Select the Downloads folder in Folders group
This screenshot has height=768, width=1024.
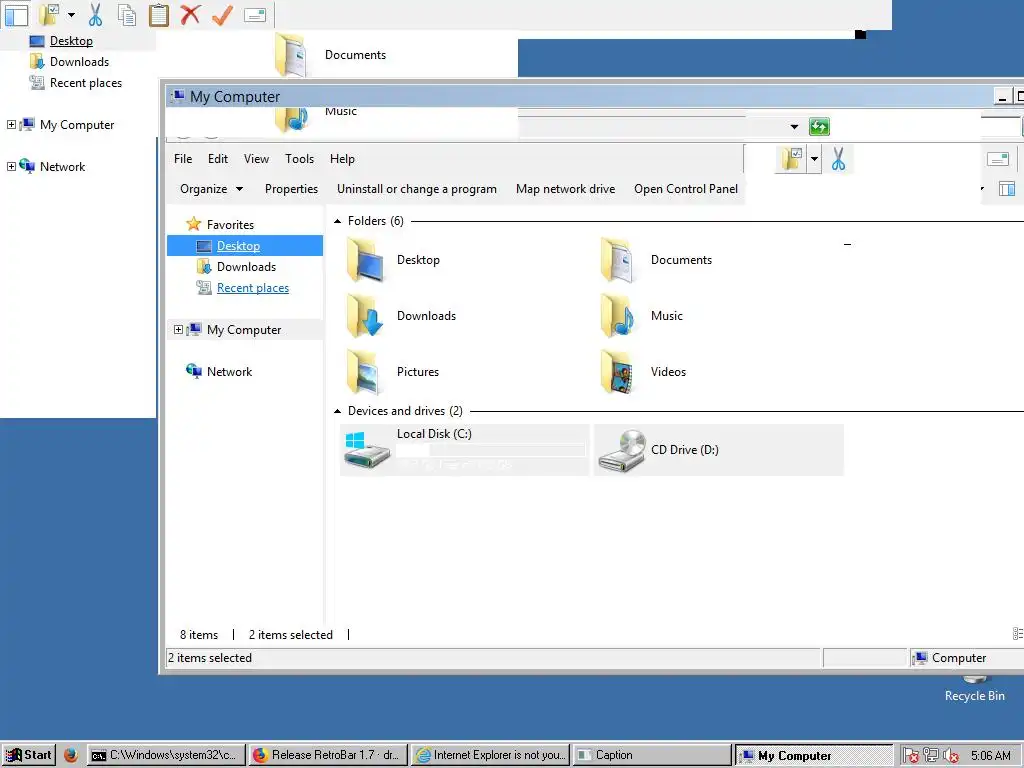pyautogui.click(x=402, y=316)
